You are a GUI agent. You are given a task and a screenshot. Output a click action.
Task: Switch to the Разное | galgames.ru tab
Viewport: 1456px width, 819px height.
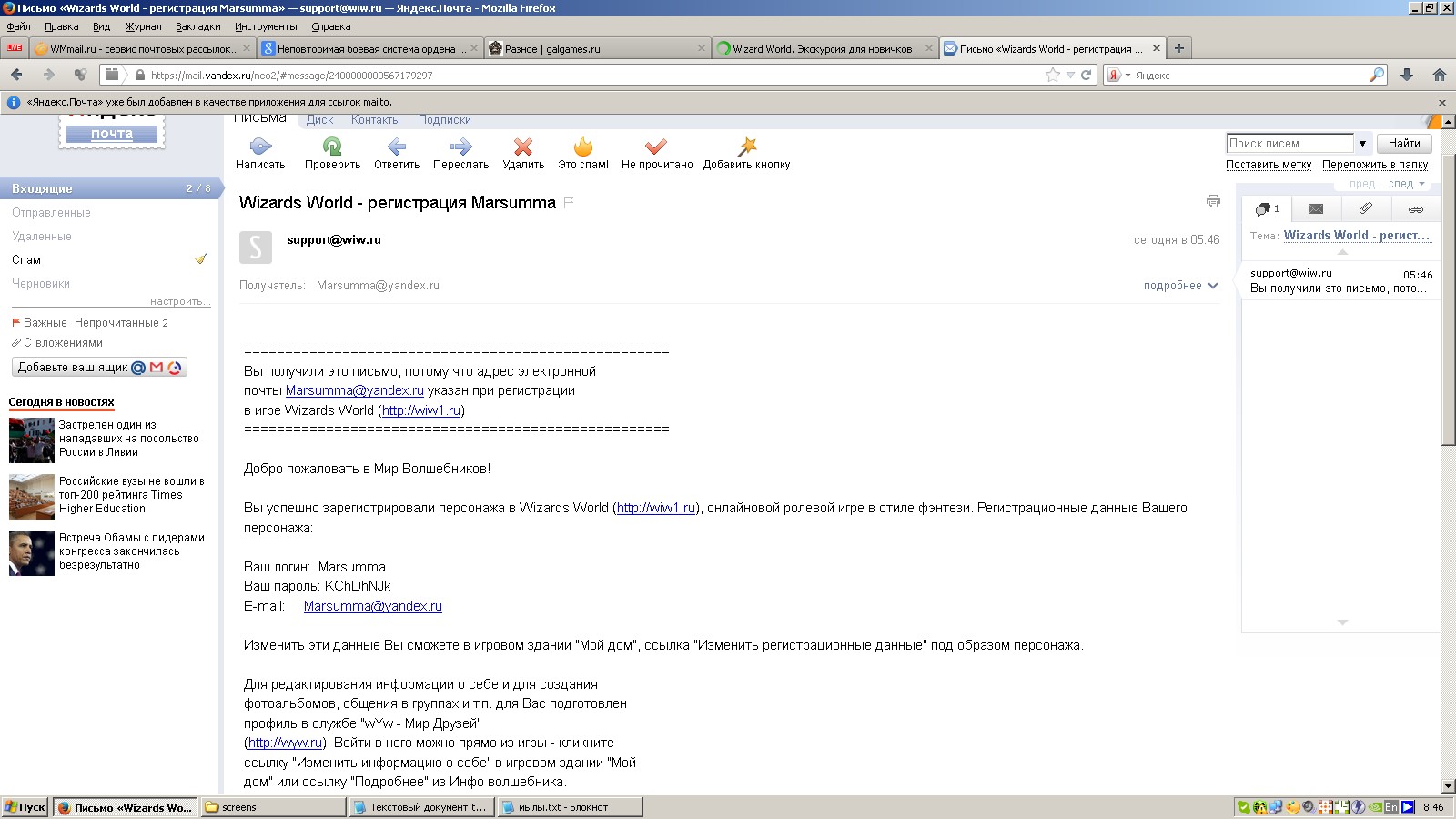coord(597,48)
